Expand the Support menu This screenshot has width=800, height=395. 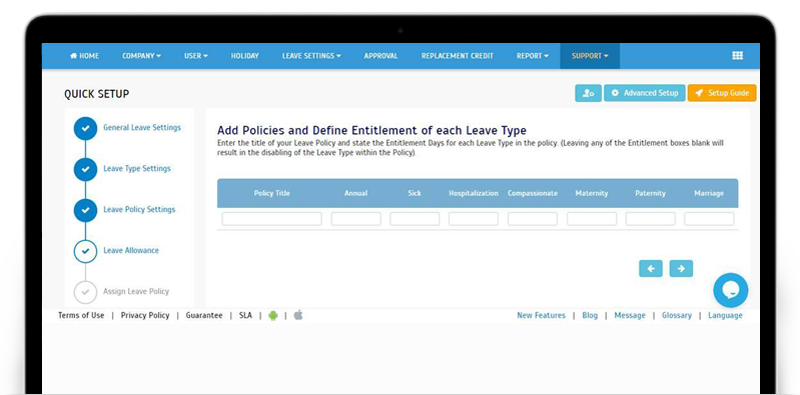pos(590,56)
